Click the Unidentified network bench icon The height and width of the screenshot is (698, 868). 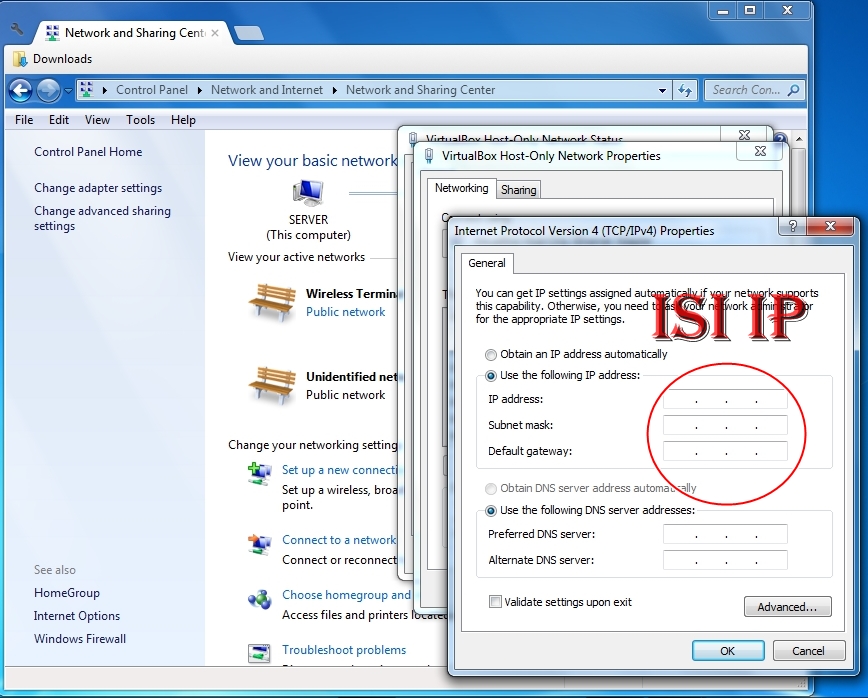pos(271,385)
